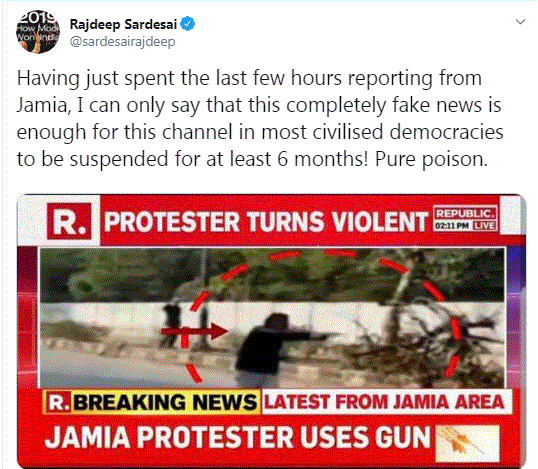Open Rajdeep Sardesai's profile picture

tap(38, 32)
